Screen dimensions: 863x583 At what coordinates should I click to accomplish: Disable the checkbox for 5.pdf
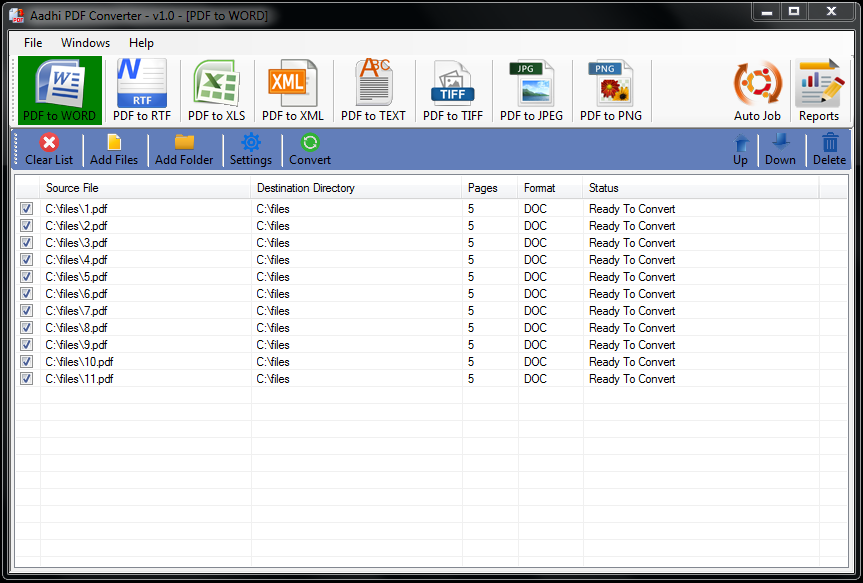[26, 276]
